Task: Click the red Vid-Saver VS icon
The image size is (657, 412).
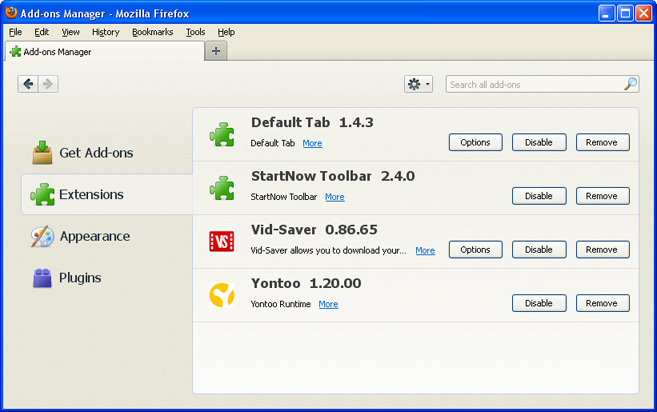Action: coord(222,241)
